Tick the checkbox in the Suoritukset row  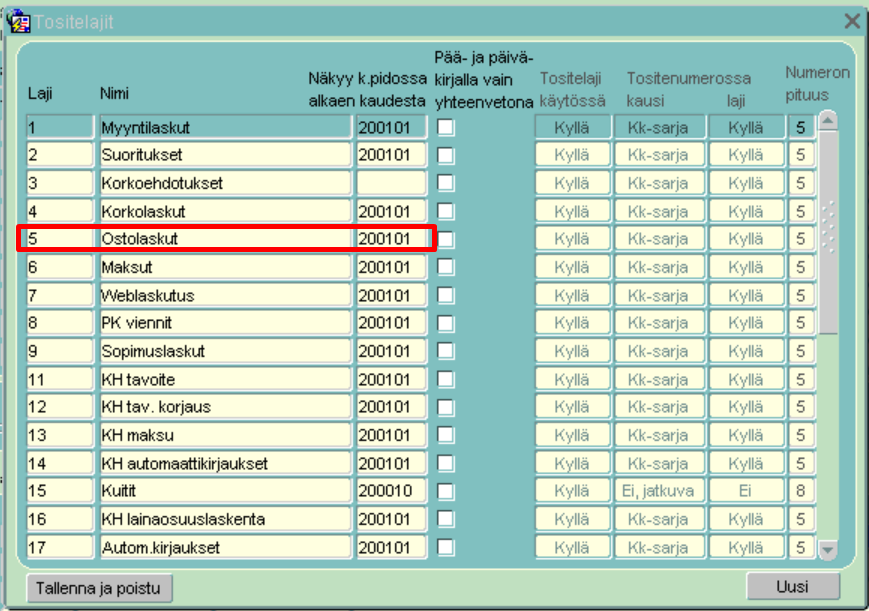tap(446, 155)
